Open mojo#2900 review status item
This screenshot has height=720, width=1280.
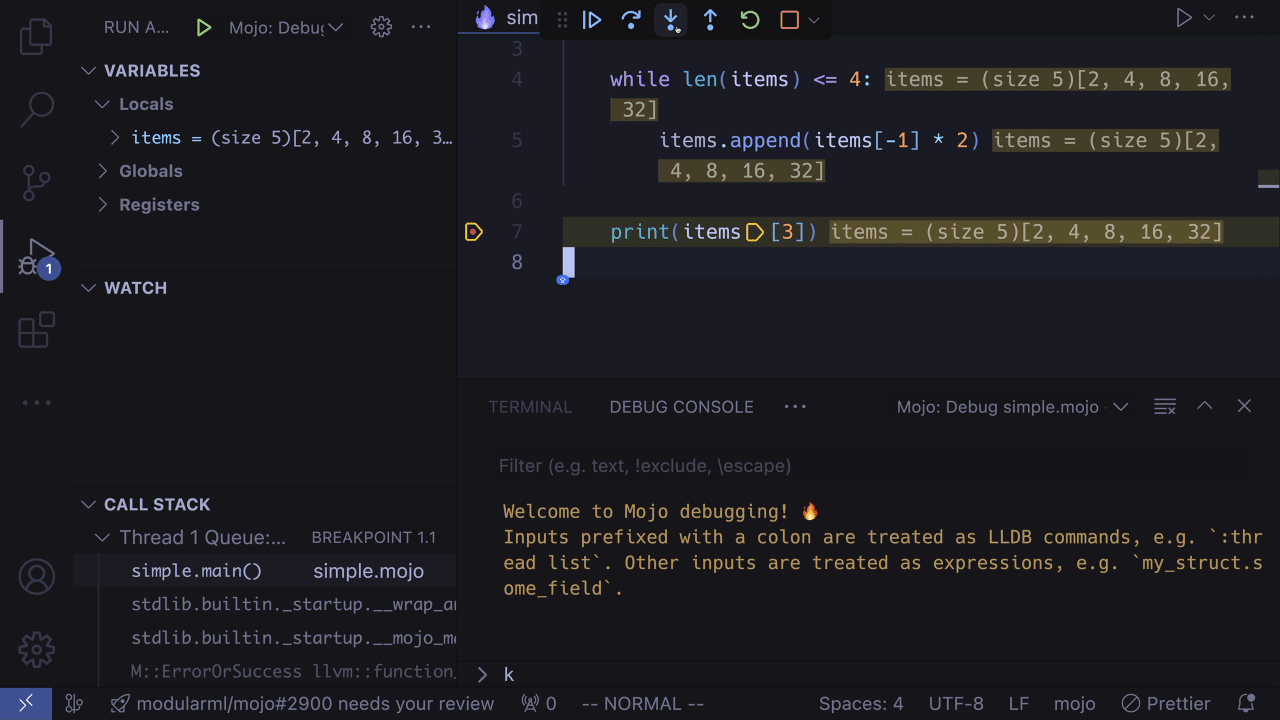tap(302, 704)
